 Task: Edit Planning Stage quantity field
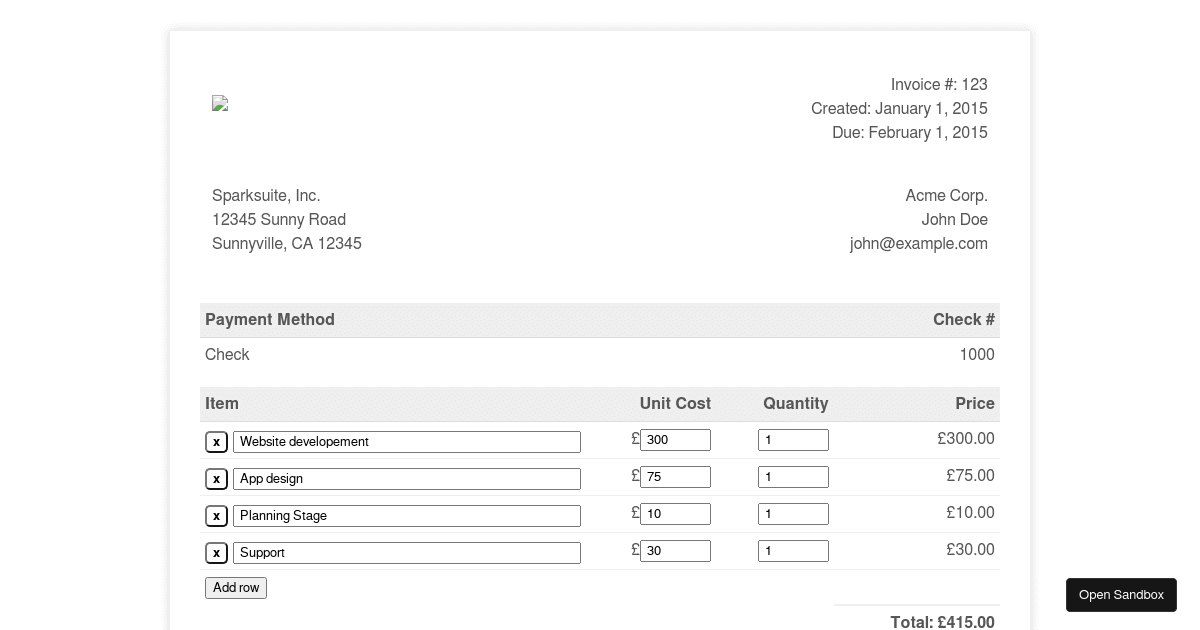click(793, 513)
